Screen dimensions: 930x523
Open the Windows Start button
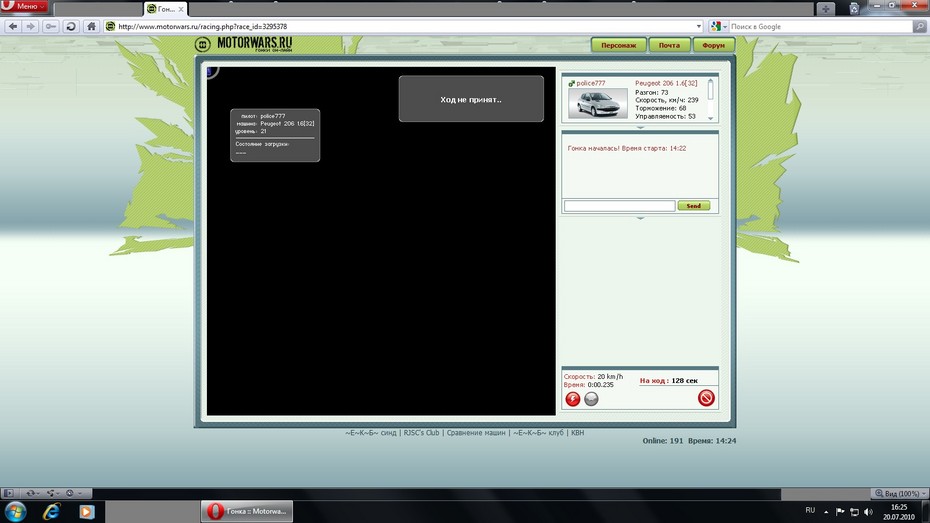pyautogui.click(x=15, y=511)
